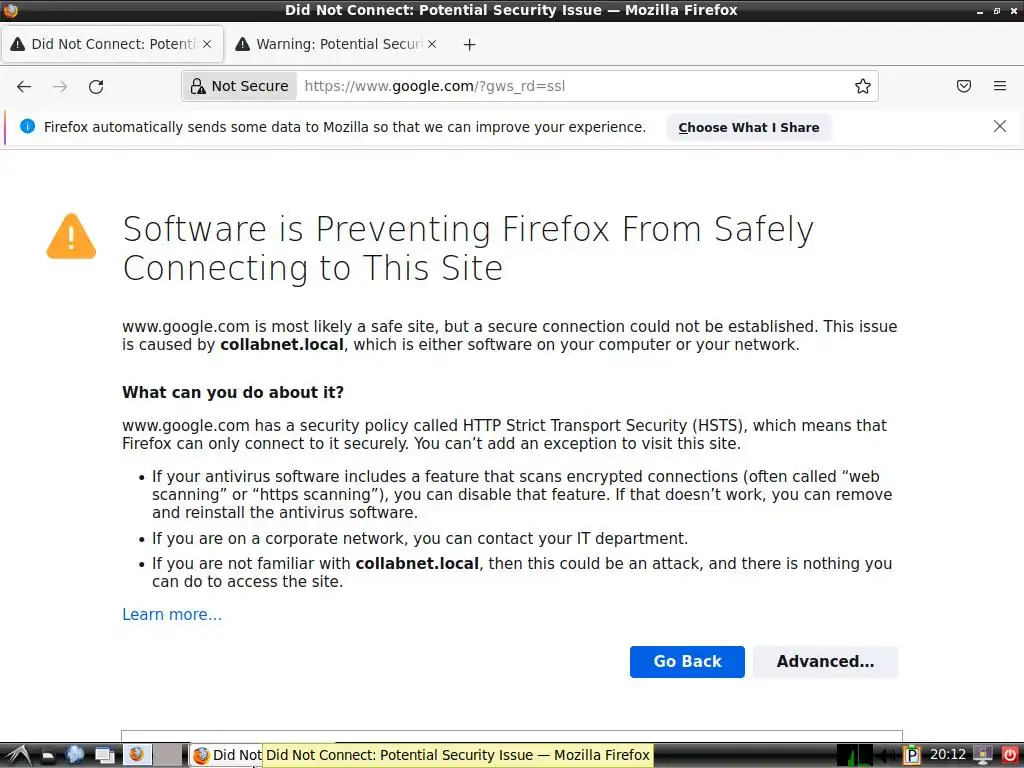Click the clock showing 20:12
1024x768 pixels.
[x=948, y=755]
